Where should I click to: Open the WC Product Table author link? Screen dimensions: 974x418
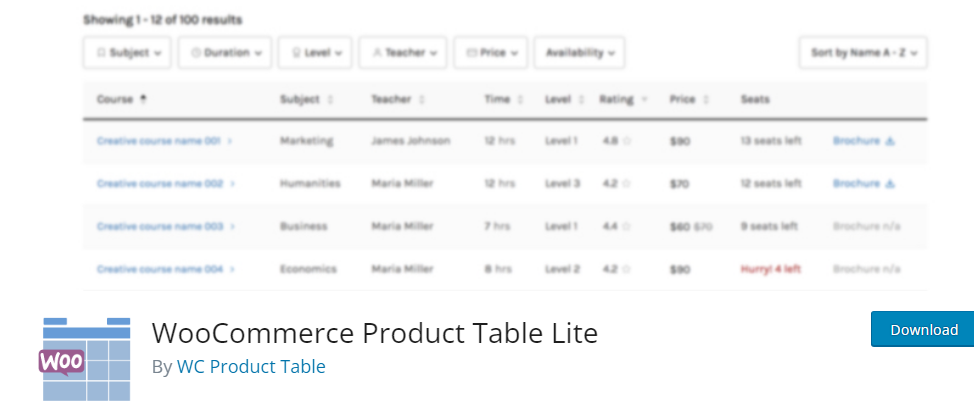251,366
